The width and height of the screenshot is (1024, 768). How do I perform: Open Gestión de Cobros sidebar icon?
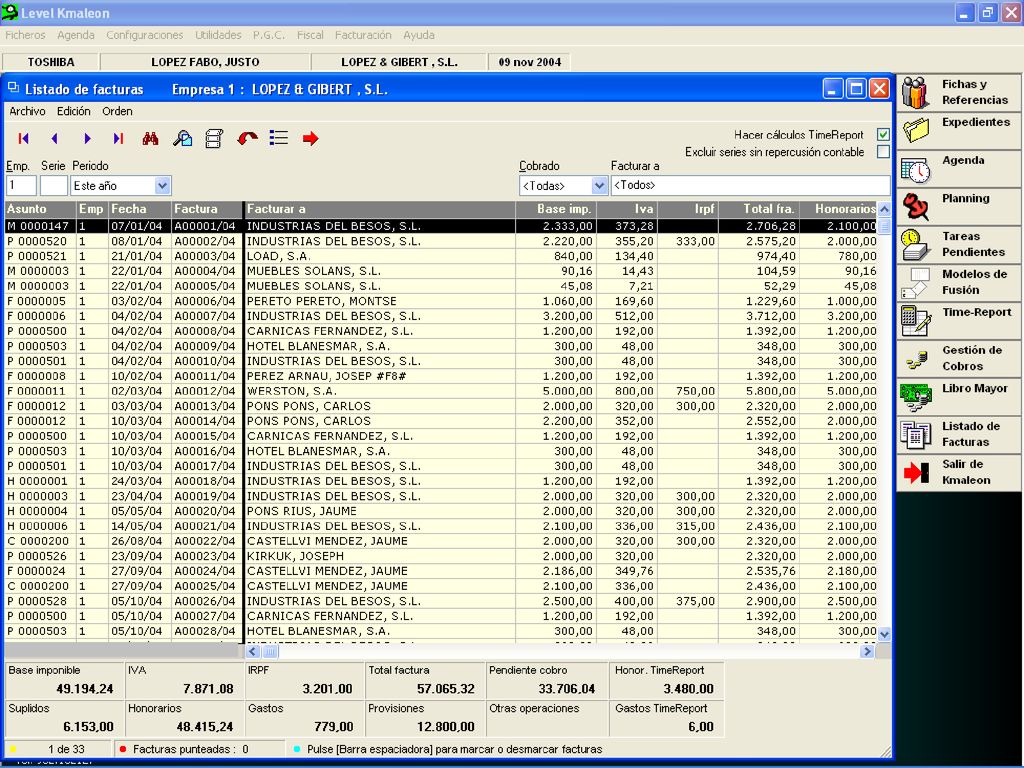[917, 359]
